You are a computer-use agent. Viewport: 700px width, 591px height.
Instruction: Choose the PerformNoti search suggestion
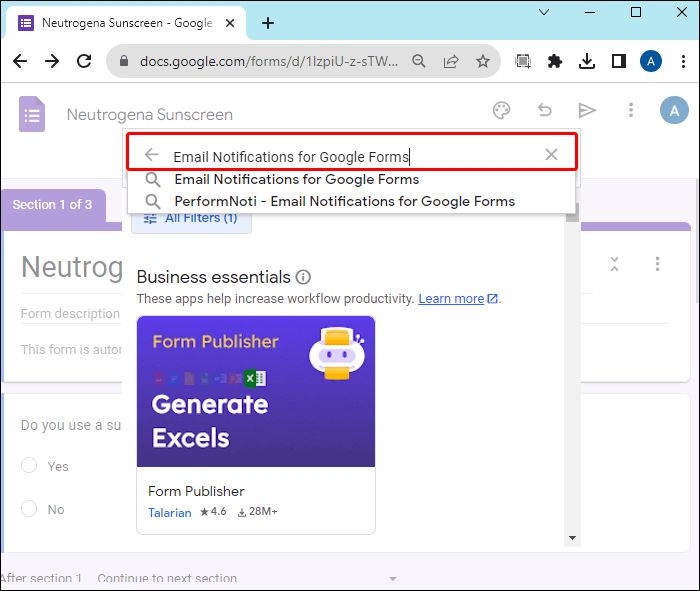coord(351,201)
